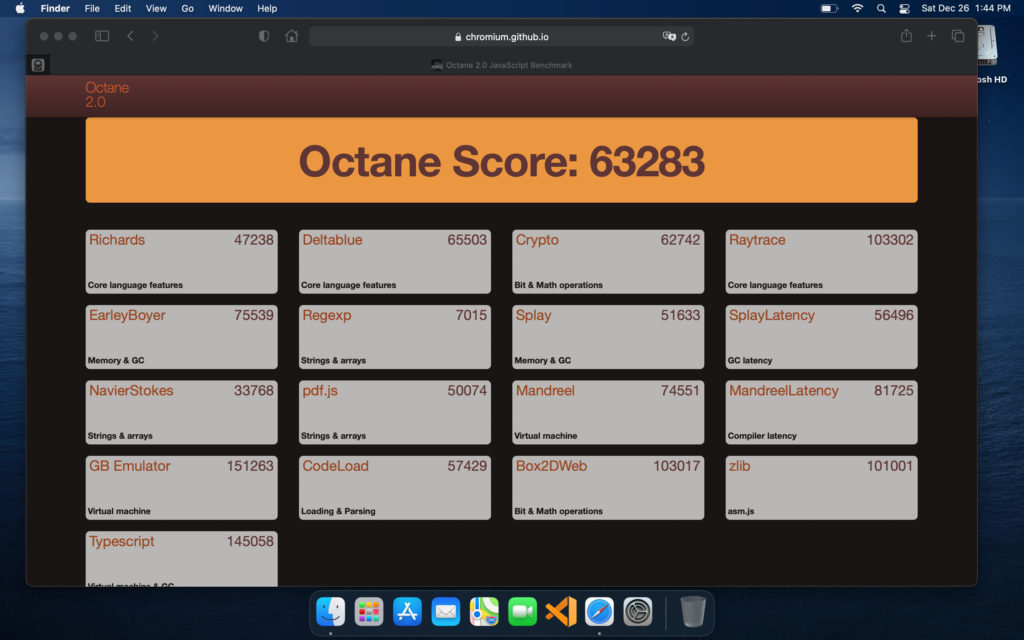Open Visual Studio Code from the Dock

(561, 612)
